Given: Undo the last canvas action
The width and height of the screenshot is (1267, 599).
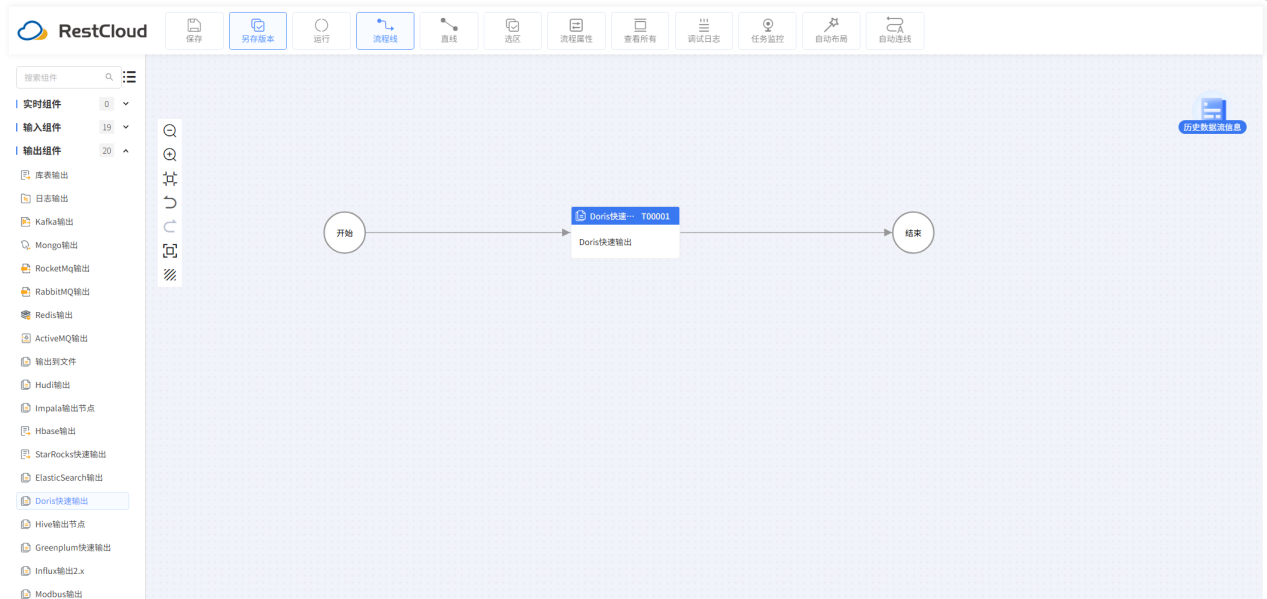Looking at the screenshot, I should click(x=170, y=203).
